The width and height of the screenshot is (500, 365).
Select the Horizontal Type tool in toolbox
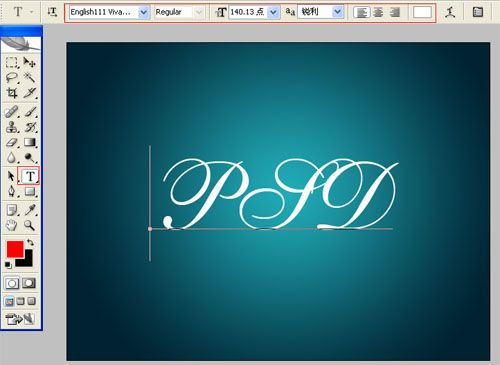[30, 176]
